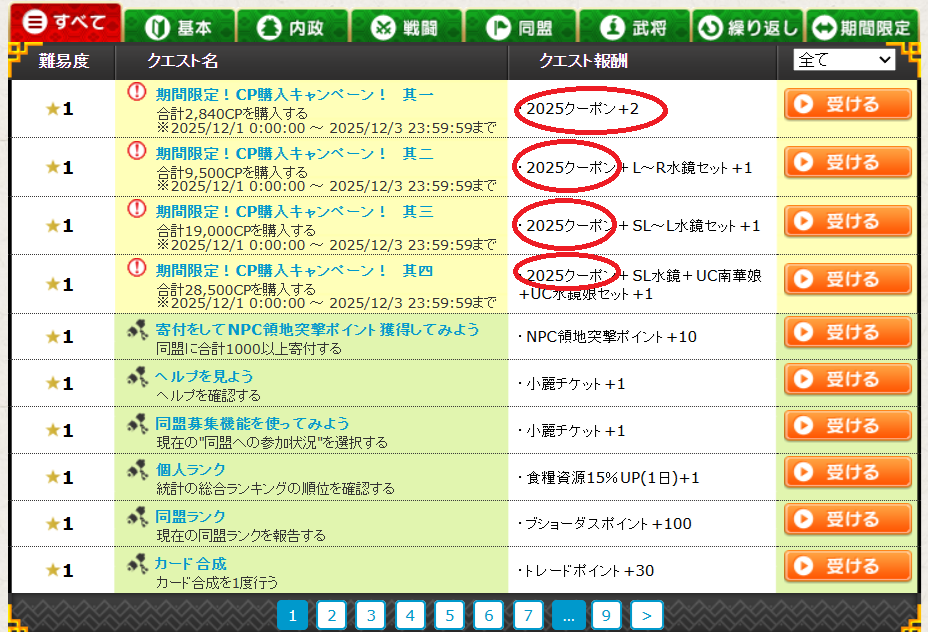Click the next page arrow

646,615
